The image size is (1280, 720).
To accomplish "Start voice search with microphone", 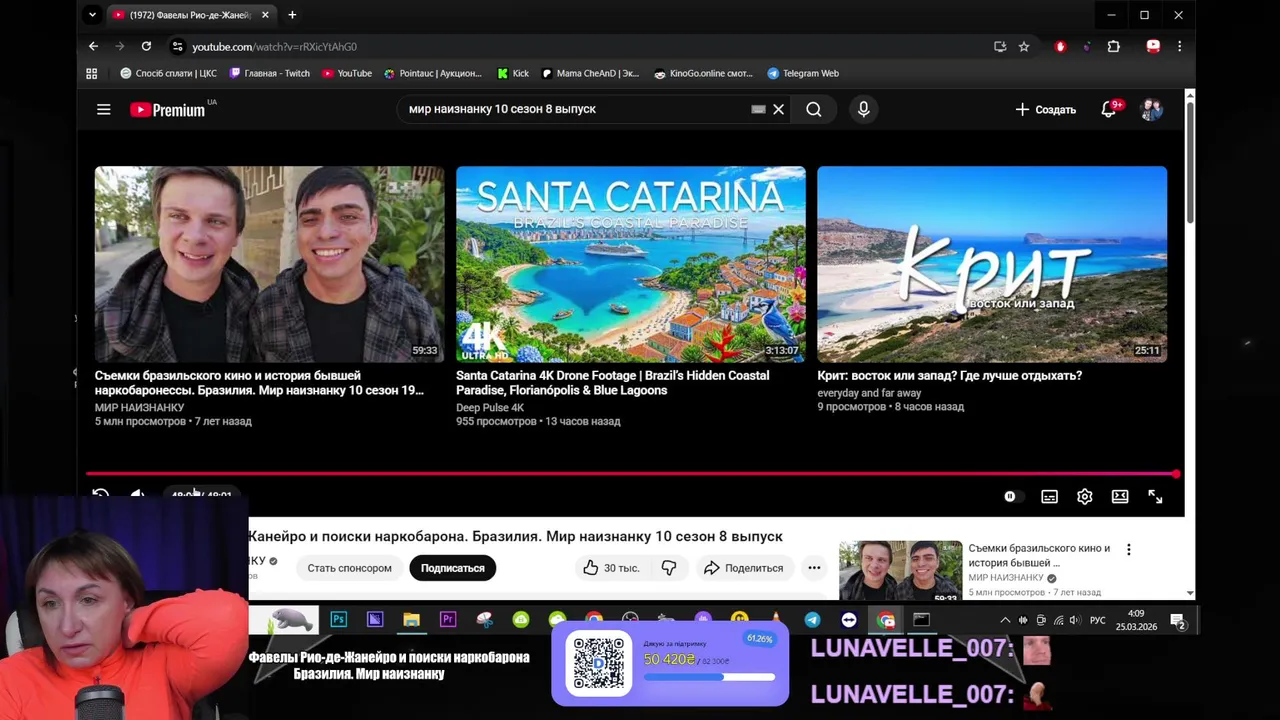I will (x=864, y=109).
